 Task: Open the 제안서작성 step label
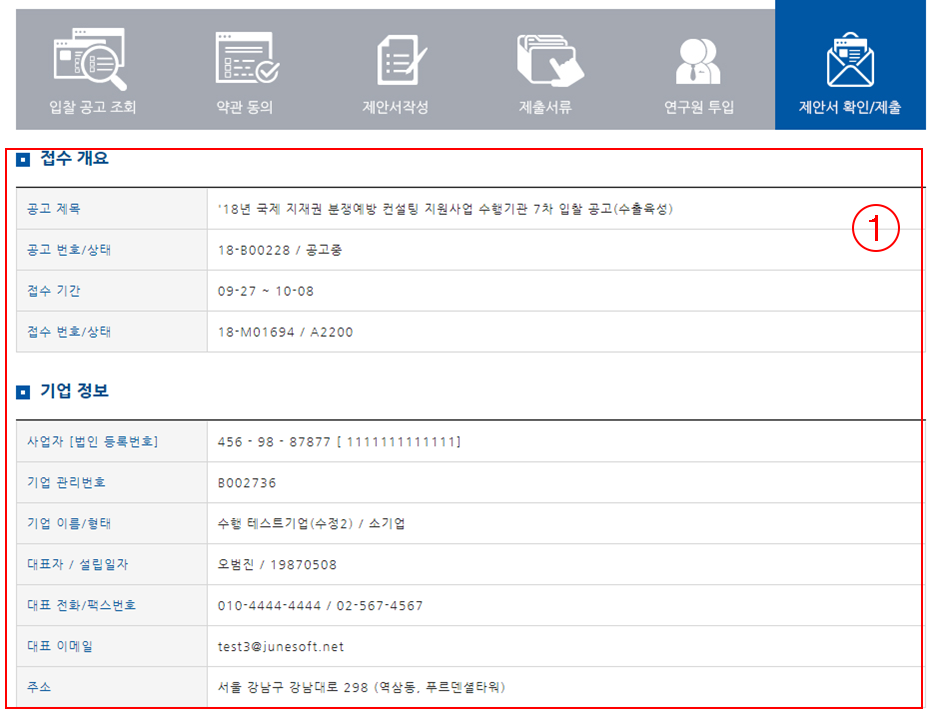(x=395, y=107)
